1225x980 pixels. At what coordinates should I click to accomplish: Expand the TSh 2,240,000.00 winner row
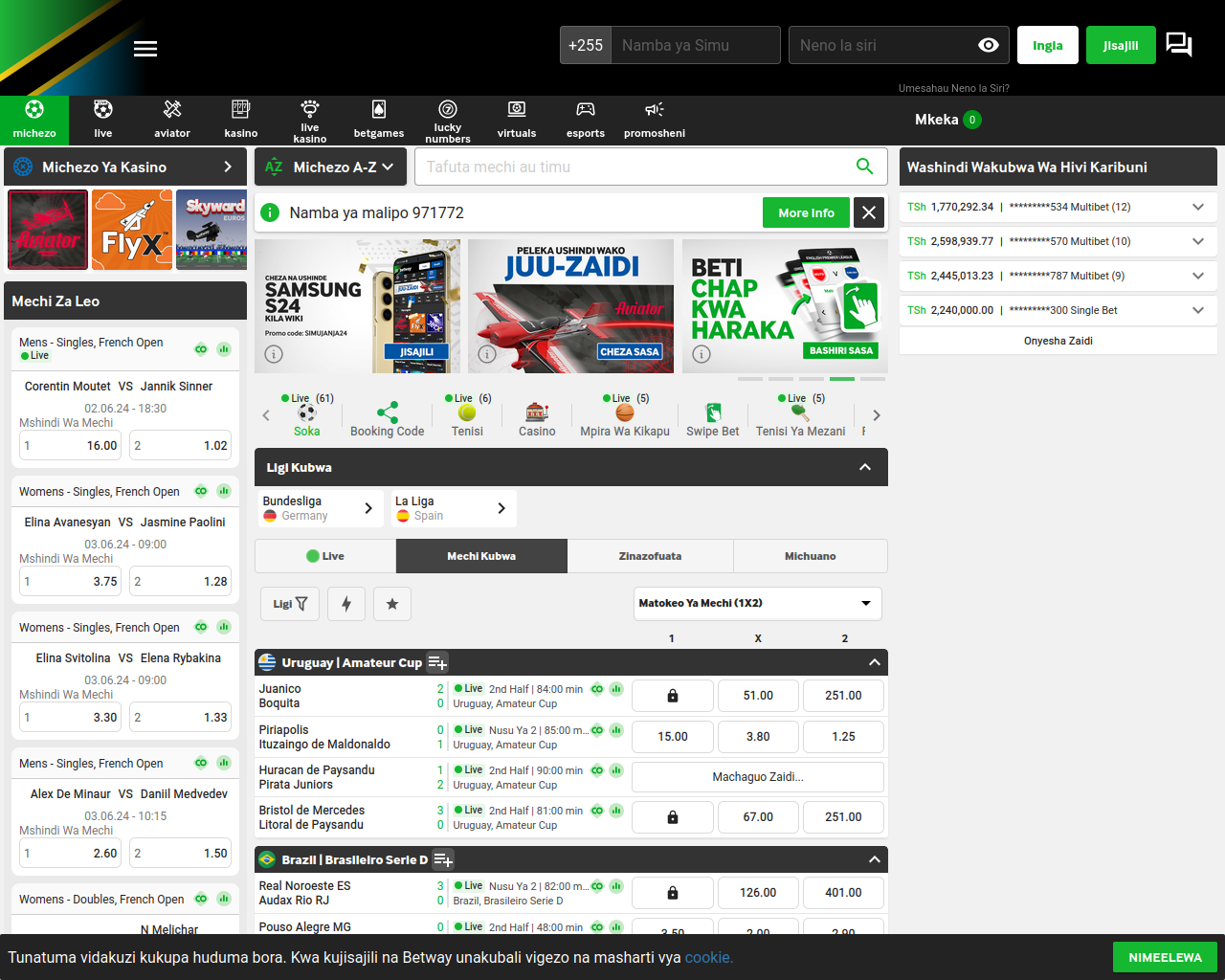point(1198,310)
